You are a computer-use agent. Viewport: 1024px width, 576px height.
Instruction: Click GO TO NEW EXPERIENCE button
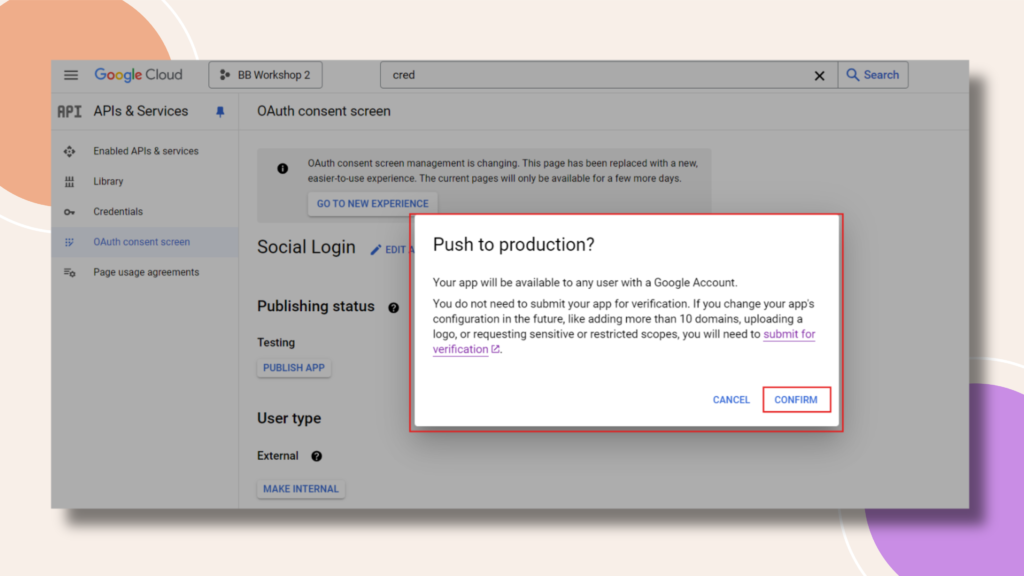(x=373, y=204)
